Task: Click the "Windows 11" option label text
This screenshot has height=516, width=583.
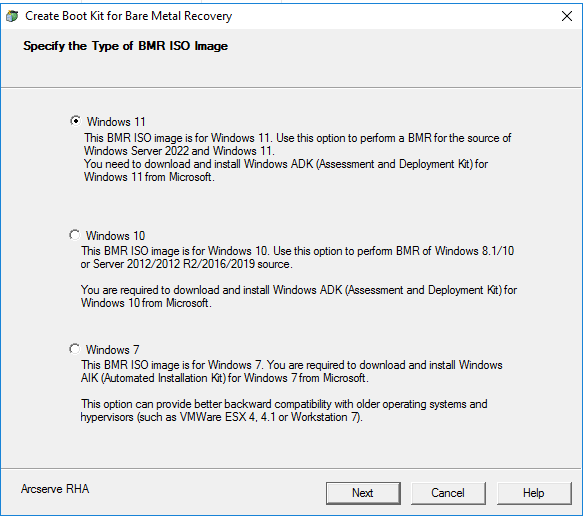Action: click(x=116, y=122)
